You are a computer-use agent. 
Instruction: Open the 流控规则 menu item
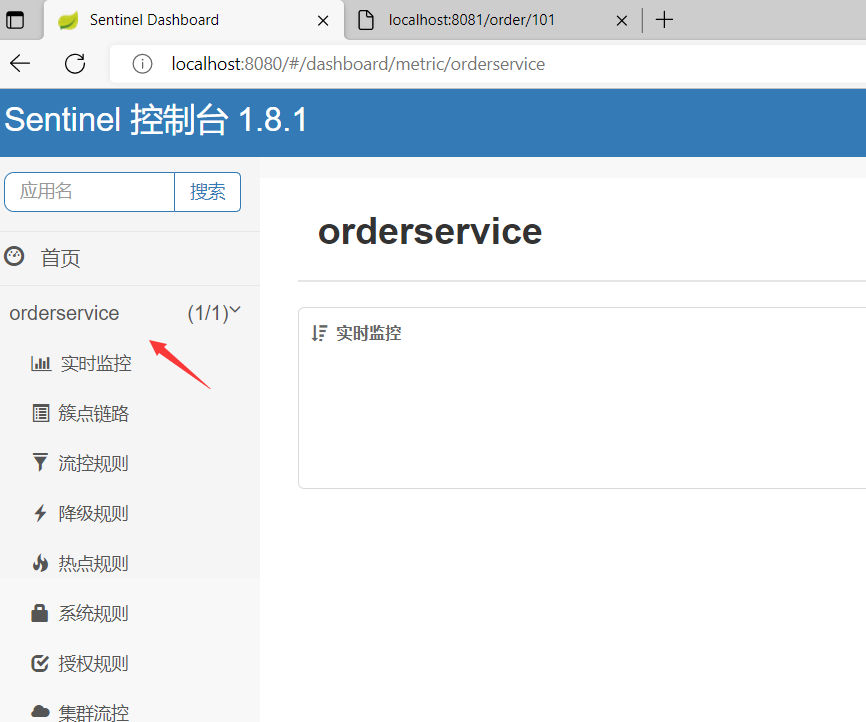(93, 463)
